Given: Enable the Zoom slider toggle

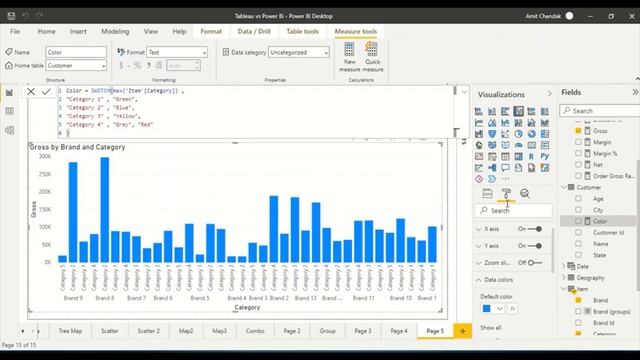Looking at the screenshot, I should (535, 263).
